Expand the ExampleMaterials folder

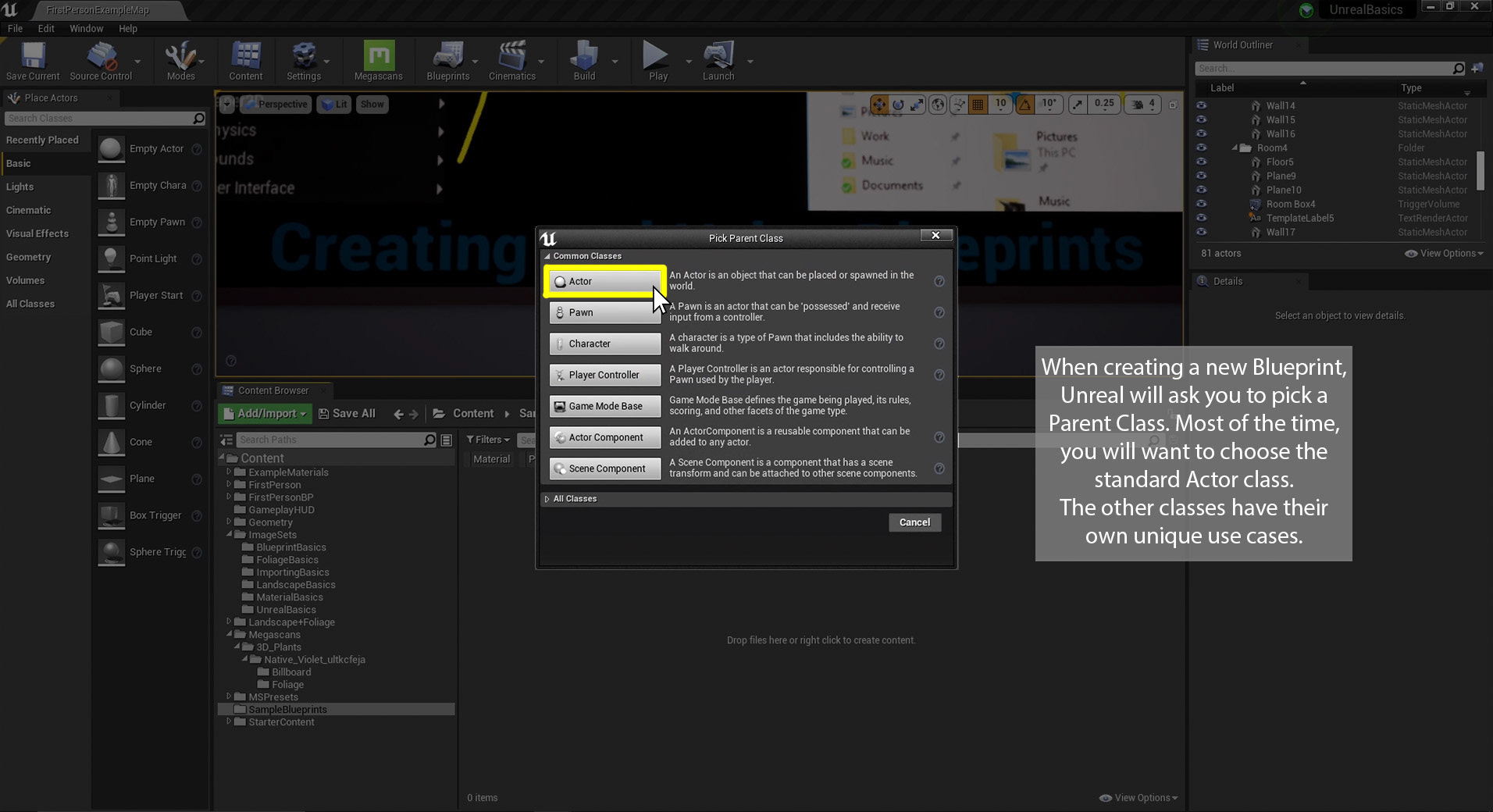[x=229, y=472]
